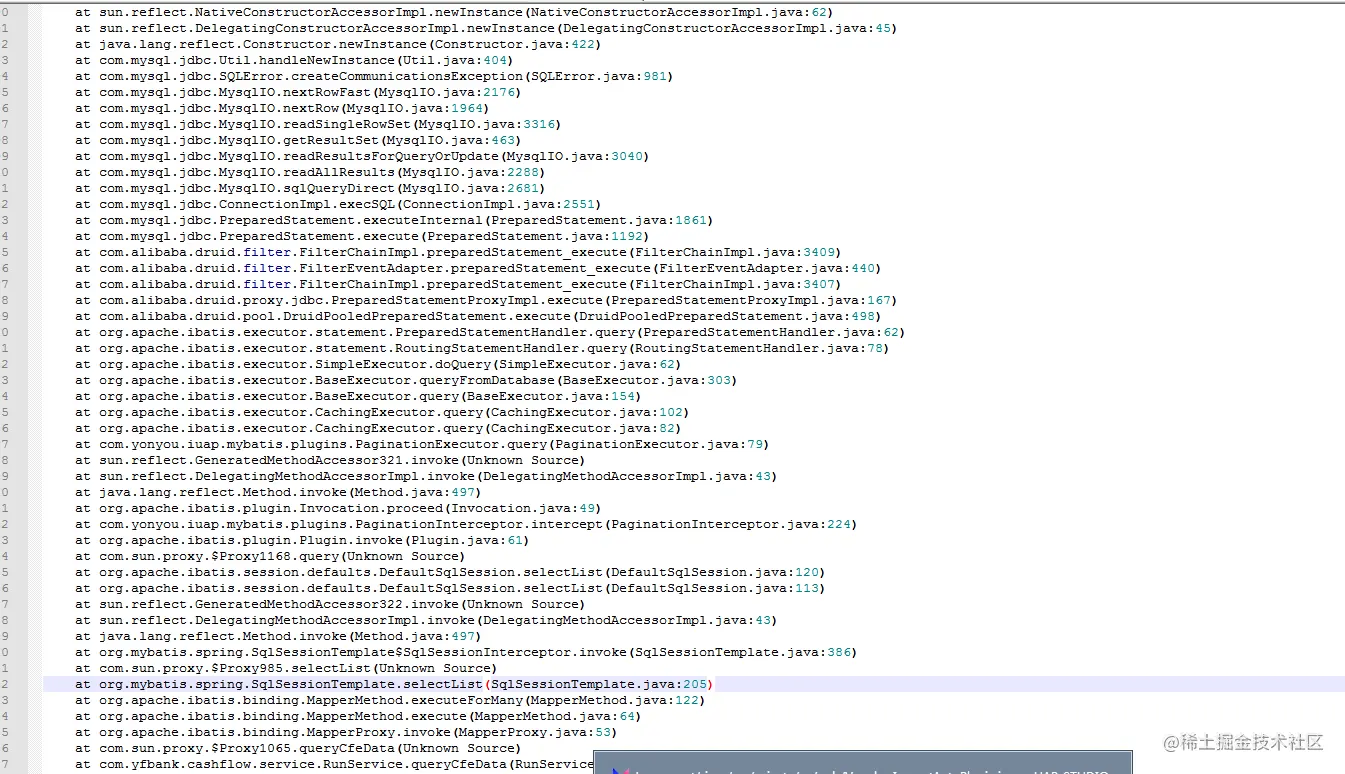Click the SimpleExecutor.doQuery(SimpleExecutor.java:62) line
Viewport: 1345px width, 774px height.
click(378, 364)
